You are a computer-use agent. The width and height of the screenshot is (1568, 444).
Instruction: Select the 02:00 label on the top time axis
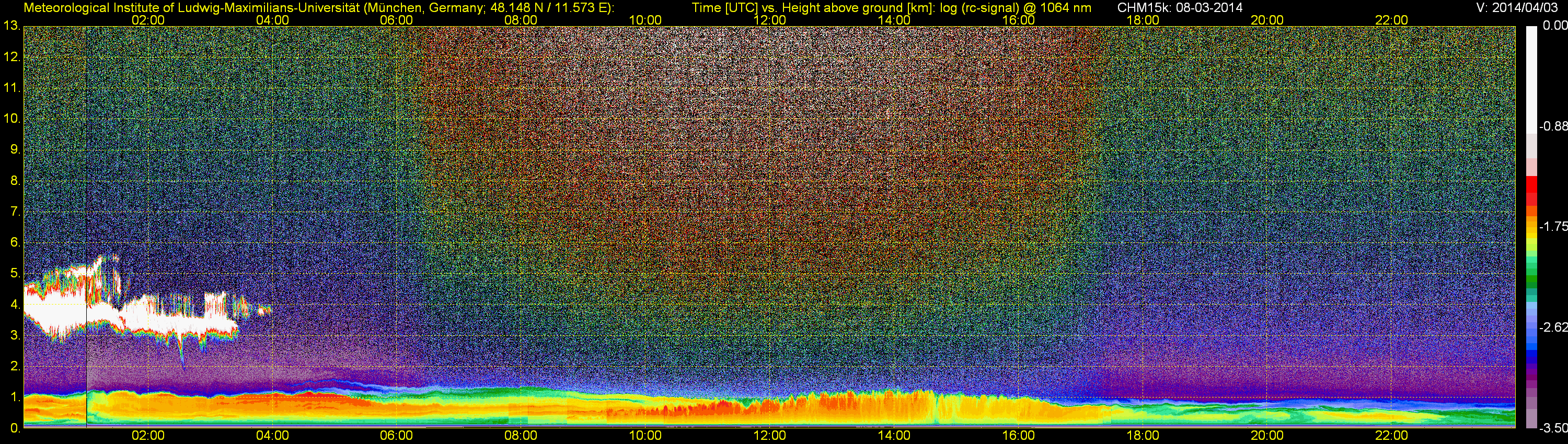tap(148, 20)
